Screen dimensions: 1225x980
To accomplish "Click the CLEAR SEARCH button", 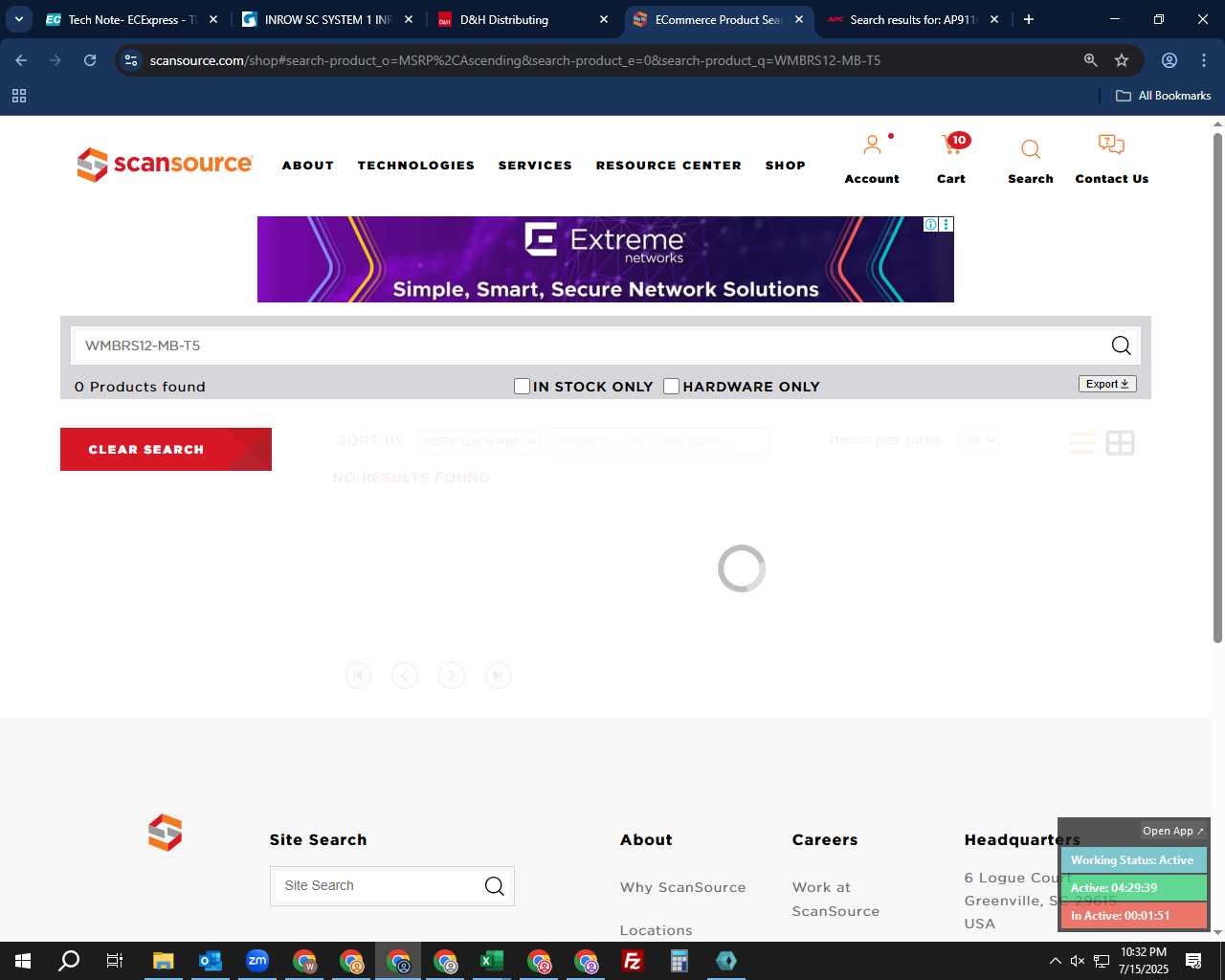I will coord(166,449).
